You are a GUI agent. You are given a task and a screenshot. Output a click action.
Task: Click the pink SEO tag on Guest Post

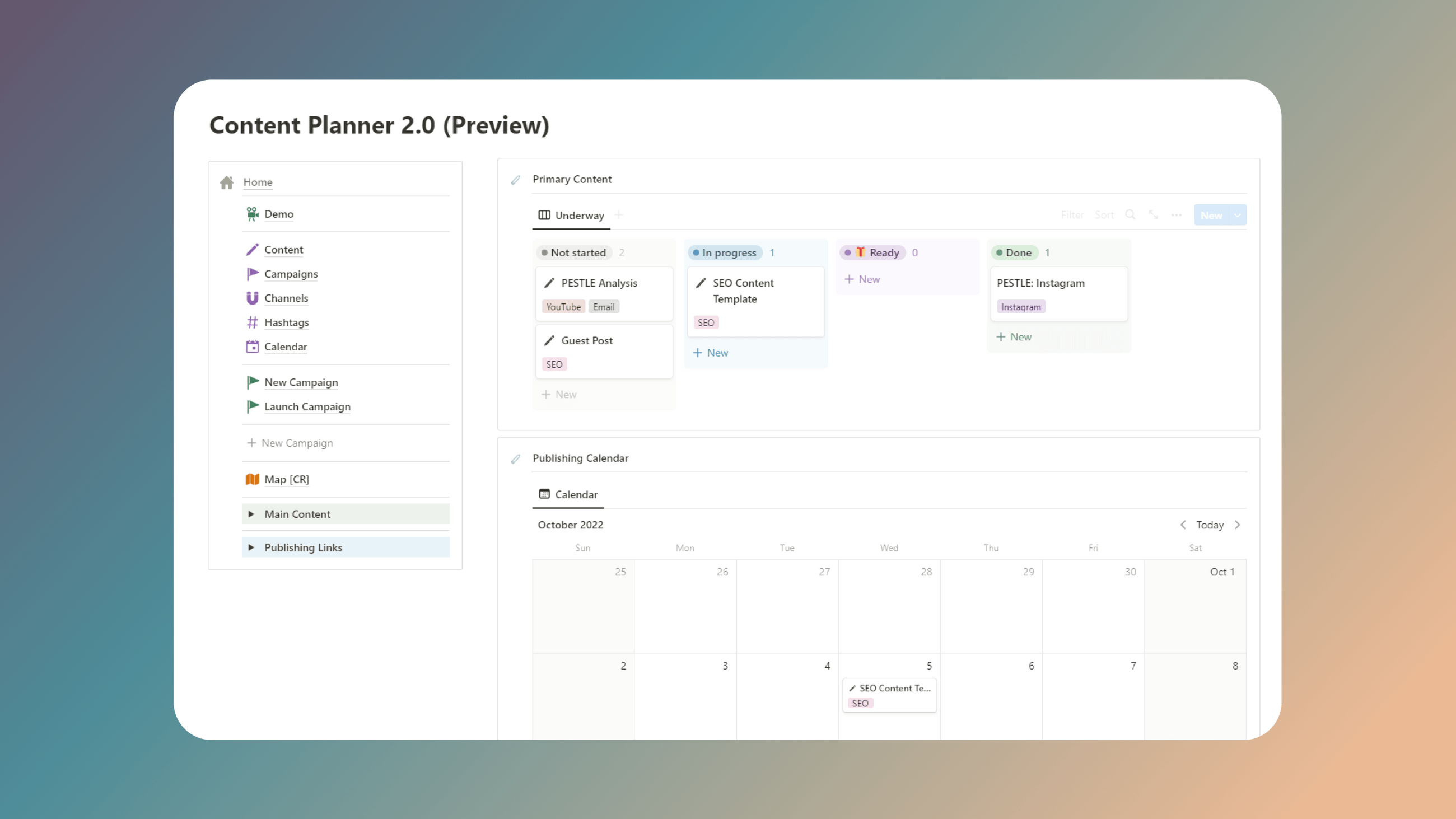click(x=554, y=364)
